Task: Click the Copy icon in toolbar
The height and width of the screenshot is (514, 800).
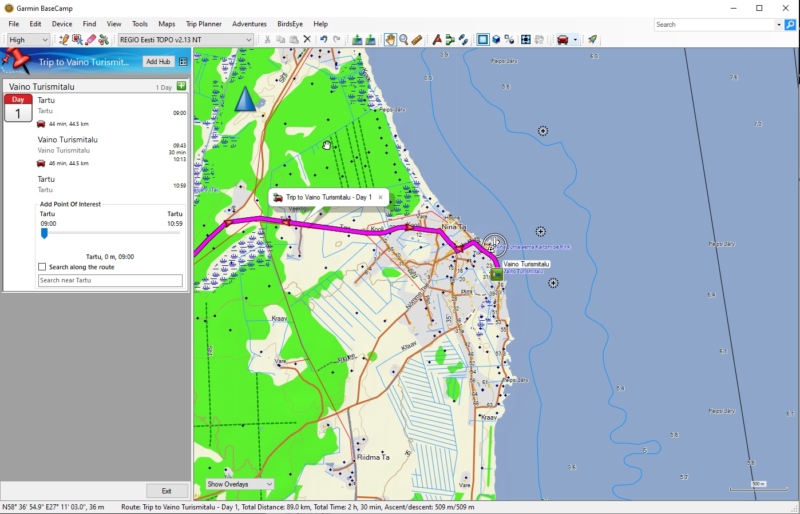Action: click(x=280, y=40)
